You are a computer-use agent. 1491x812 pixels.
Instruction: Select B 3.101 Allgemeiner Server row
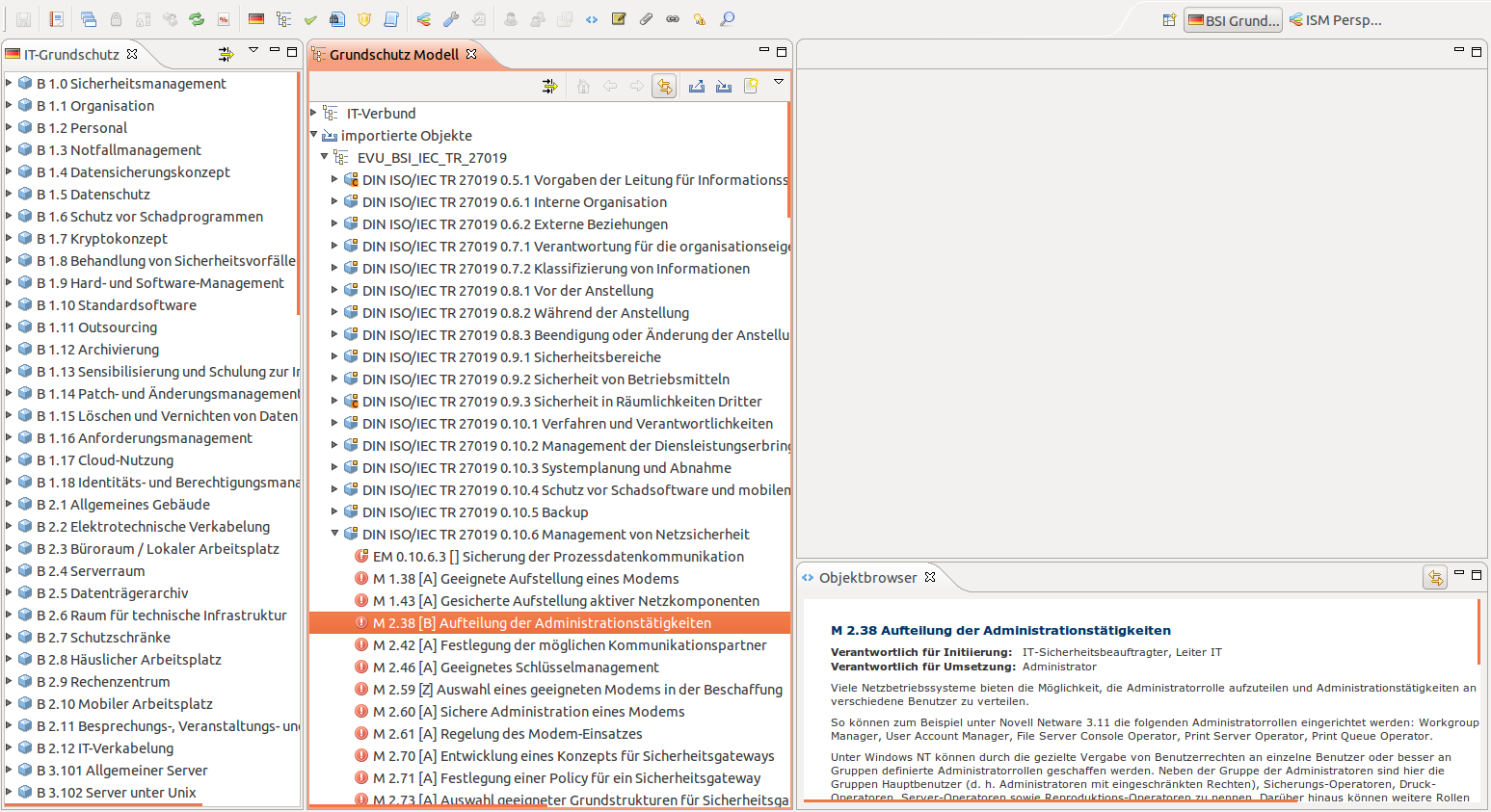(152, 771)
